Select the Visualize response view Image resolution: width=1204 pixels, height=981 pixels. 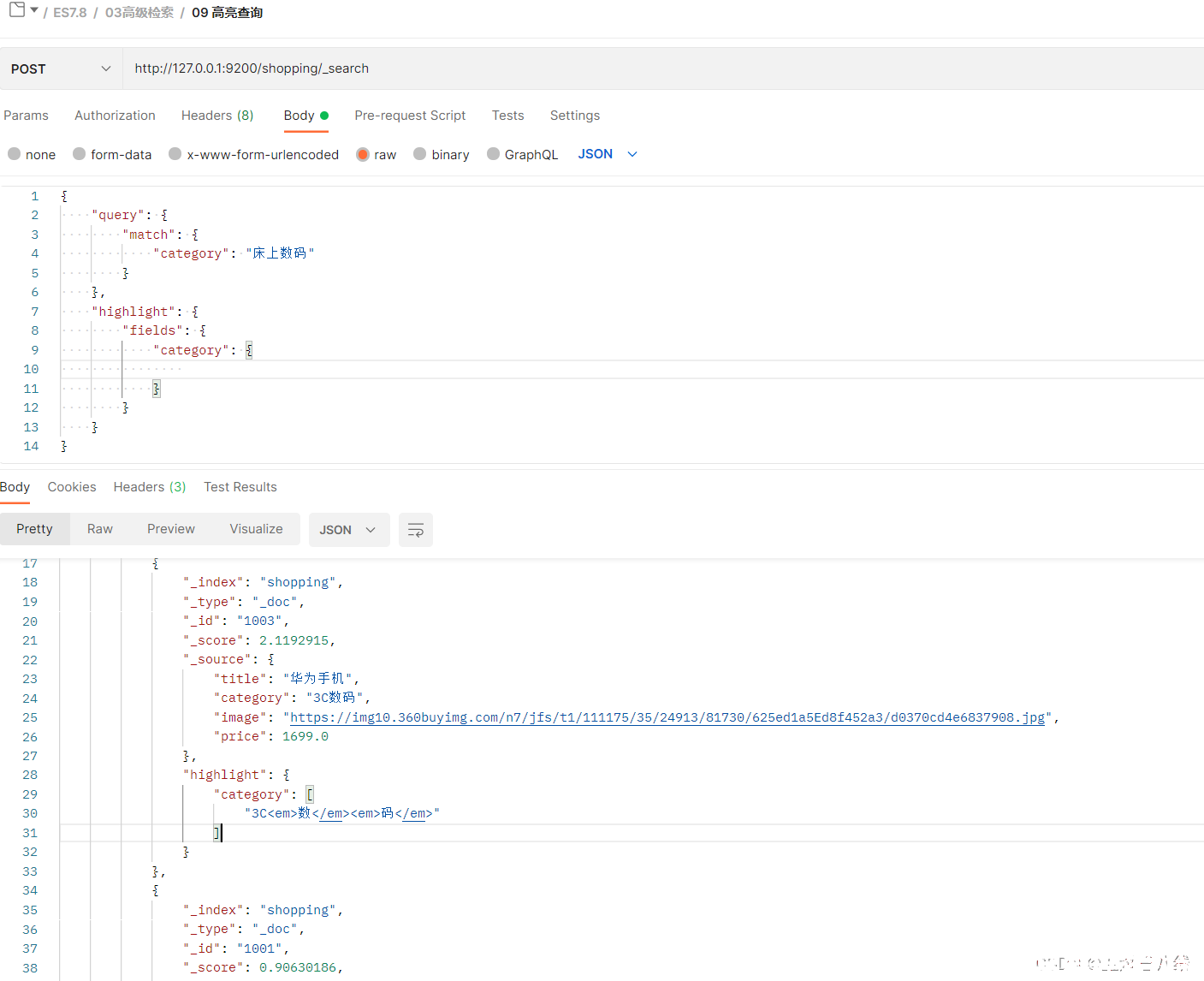[x=256, y=529]
